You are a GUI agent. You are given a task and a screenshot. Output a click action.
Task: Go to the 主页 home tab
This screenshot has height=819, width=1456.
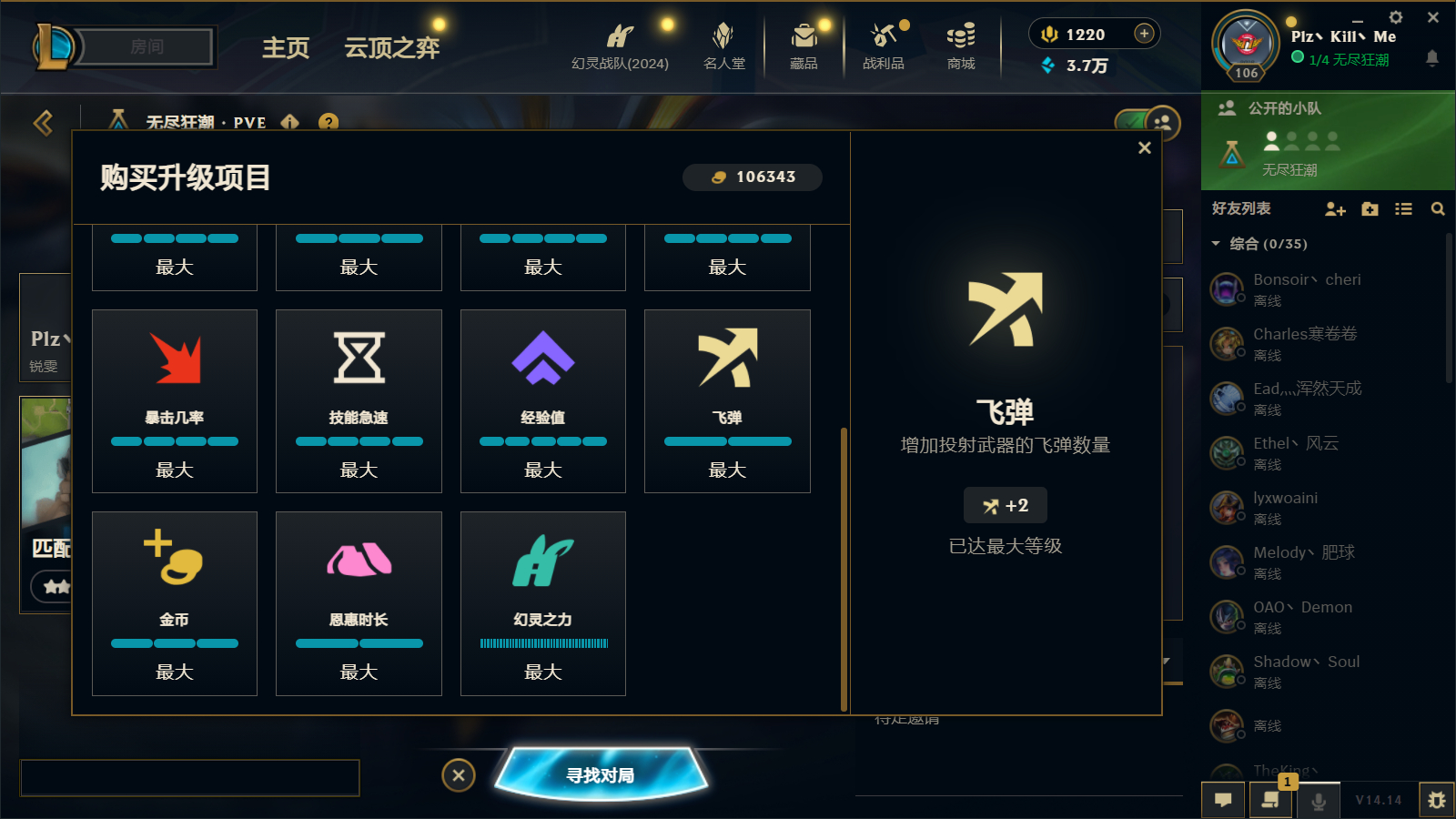coord(286,48)
